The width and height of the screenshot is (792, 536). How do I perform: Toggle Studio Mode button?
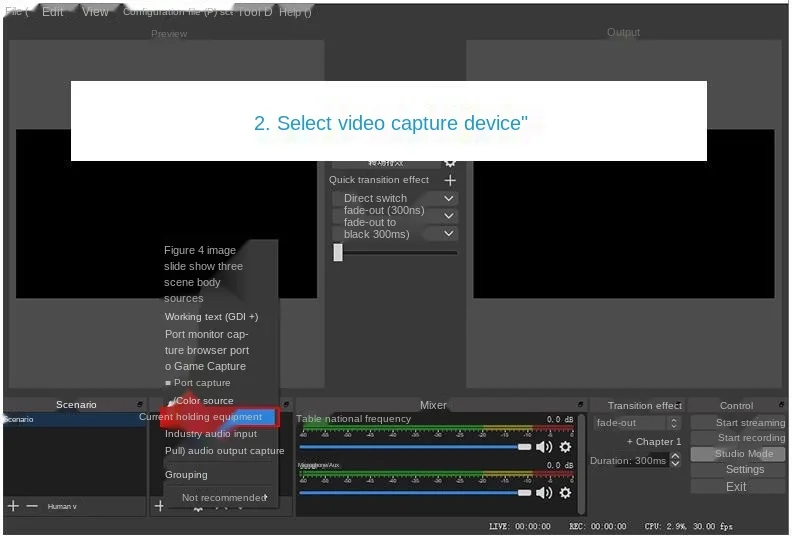(738, 454)
